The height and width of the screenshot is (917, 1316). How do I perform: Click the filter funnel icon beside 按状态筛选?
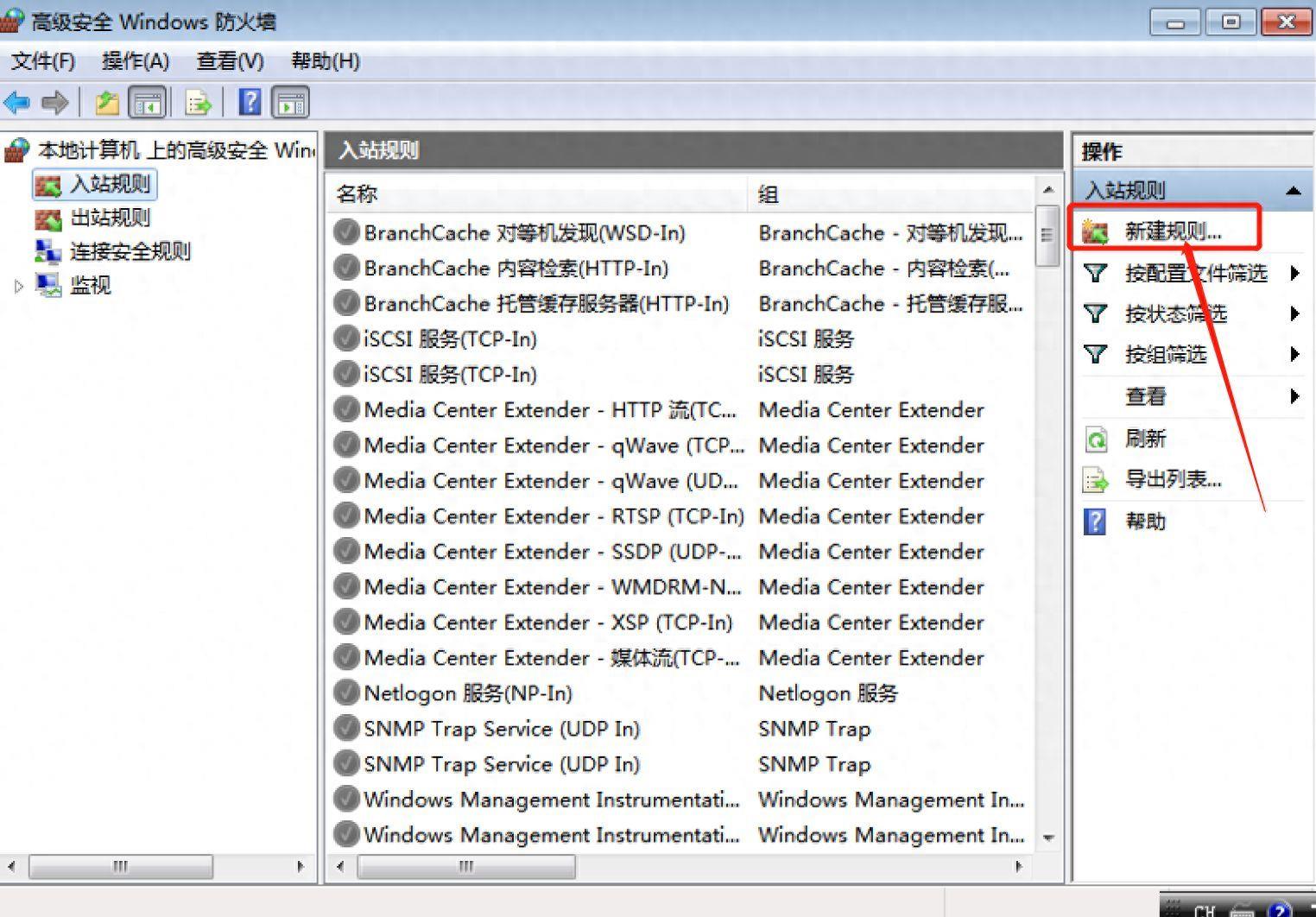pos(1095,313)
